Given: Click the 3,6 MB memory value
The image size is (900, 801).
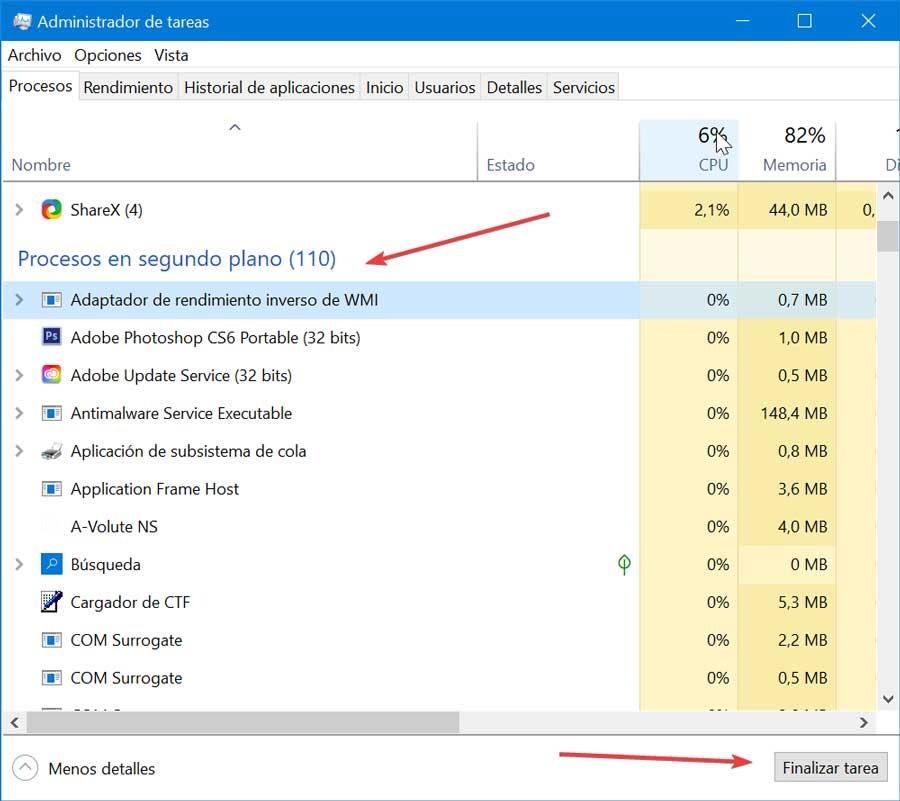Looking at the screenshot, I should tap(802, 489).
